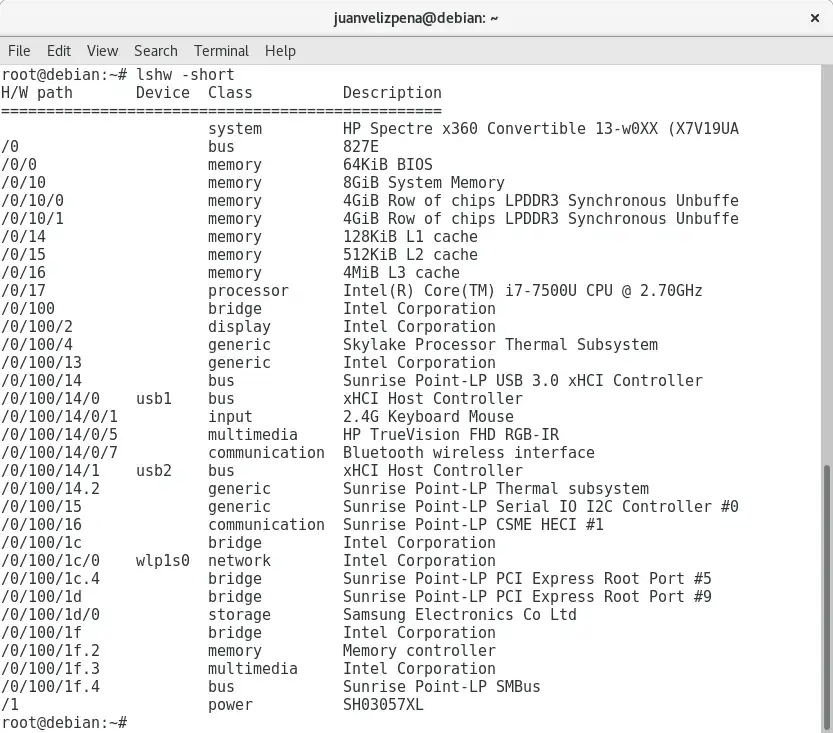Viewport: 833px width, 733px height.
Task: Click the lshw -short command text
Action: pos(185,75)
